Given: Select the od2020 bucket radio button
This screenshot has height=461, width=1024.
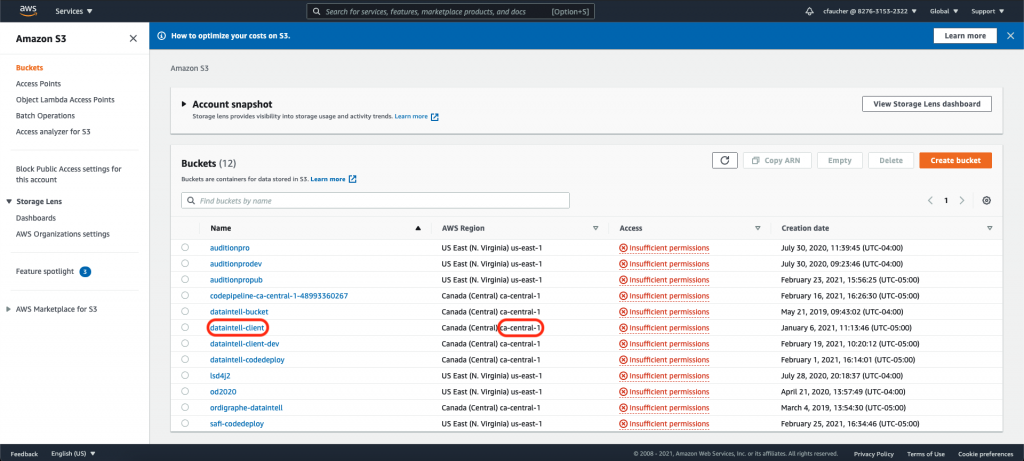Looking at the screenshot, I should click(x=185, y=391).
